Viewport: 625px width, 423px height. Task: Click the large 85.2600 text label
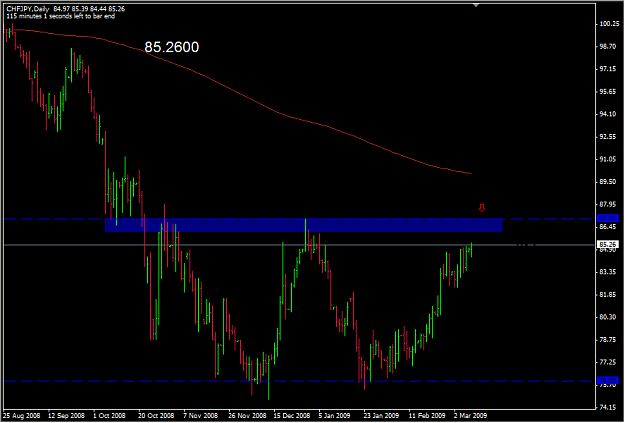coord(171,47)
